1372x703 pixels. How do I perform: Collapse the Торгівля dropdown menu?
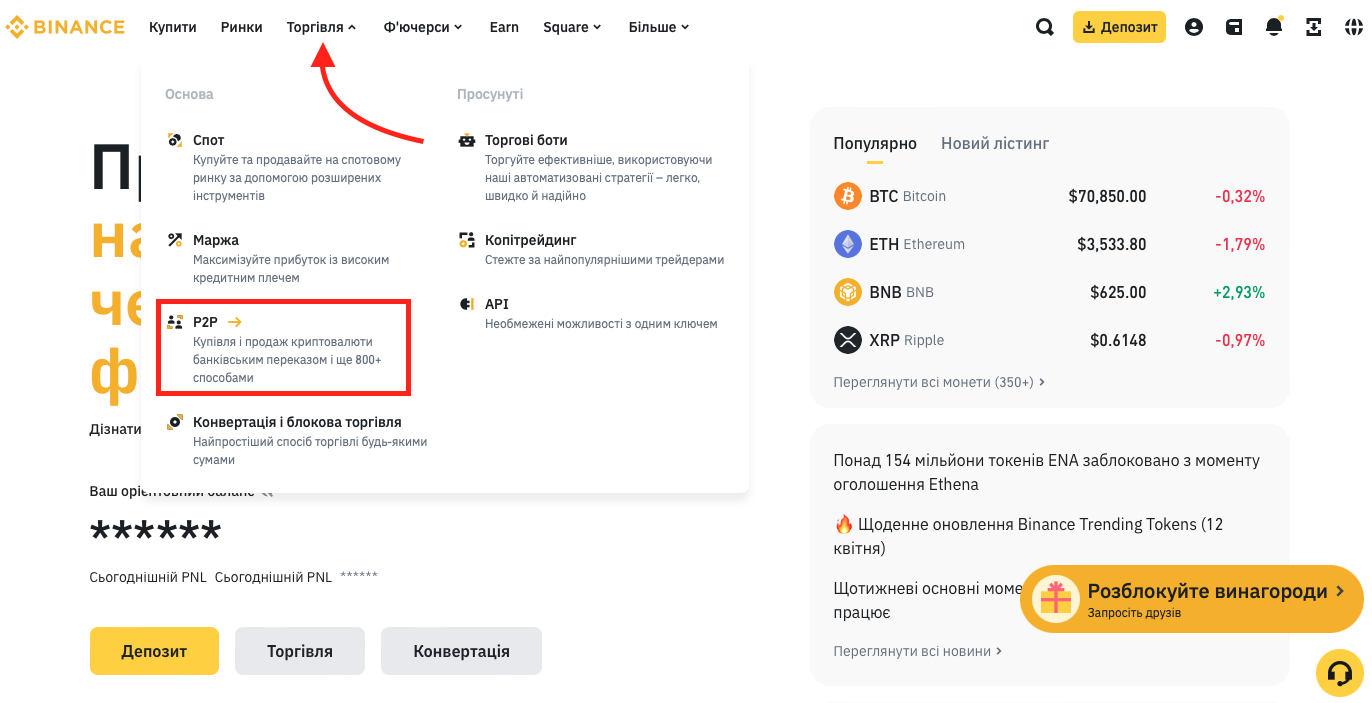click(322, 27)
